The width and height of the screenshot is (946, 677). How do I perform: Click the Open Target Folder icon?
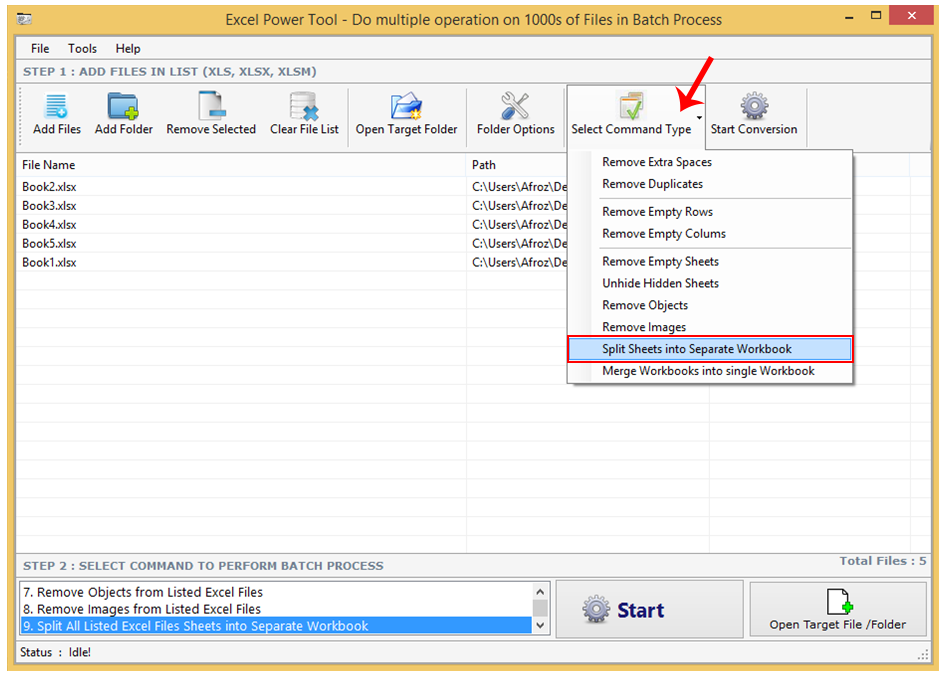click(406, 106)
